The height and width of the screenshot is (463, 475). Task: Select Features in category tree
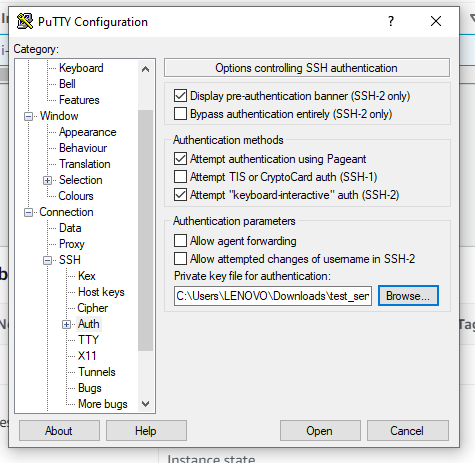pyautogui.click(x=79, y=100)
